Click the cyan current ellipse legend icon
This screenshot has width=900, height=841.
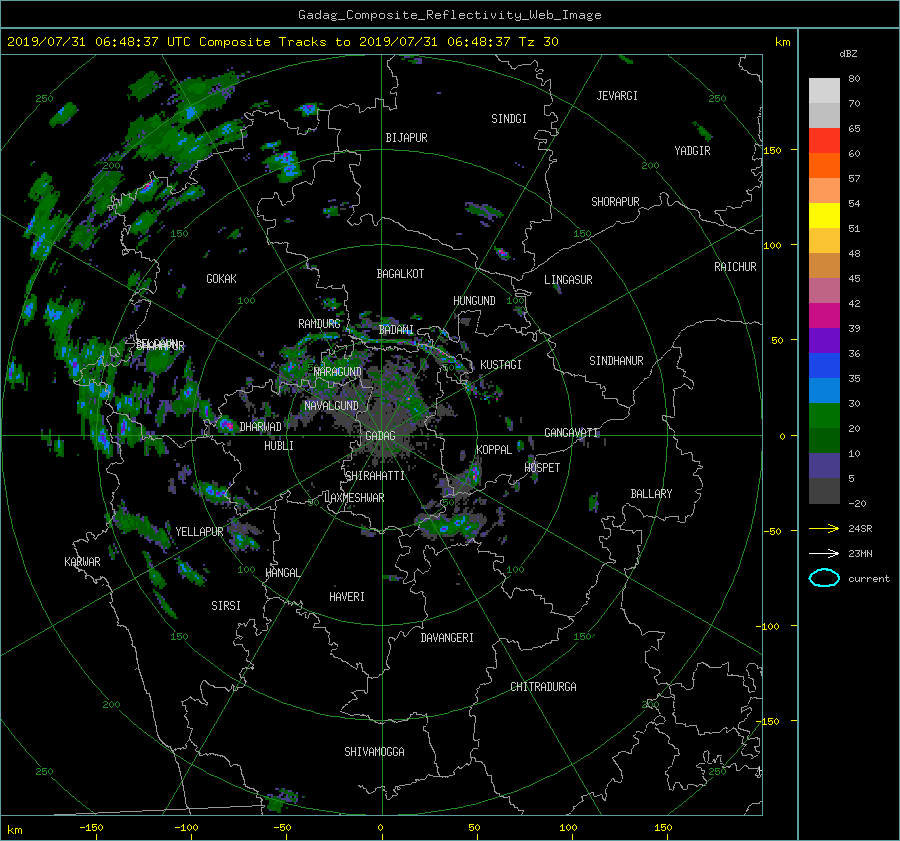point(824,578)
